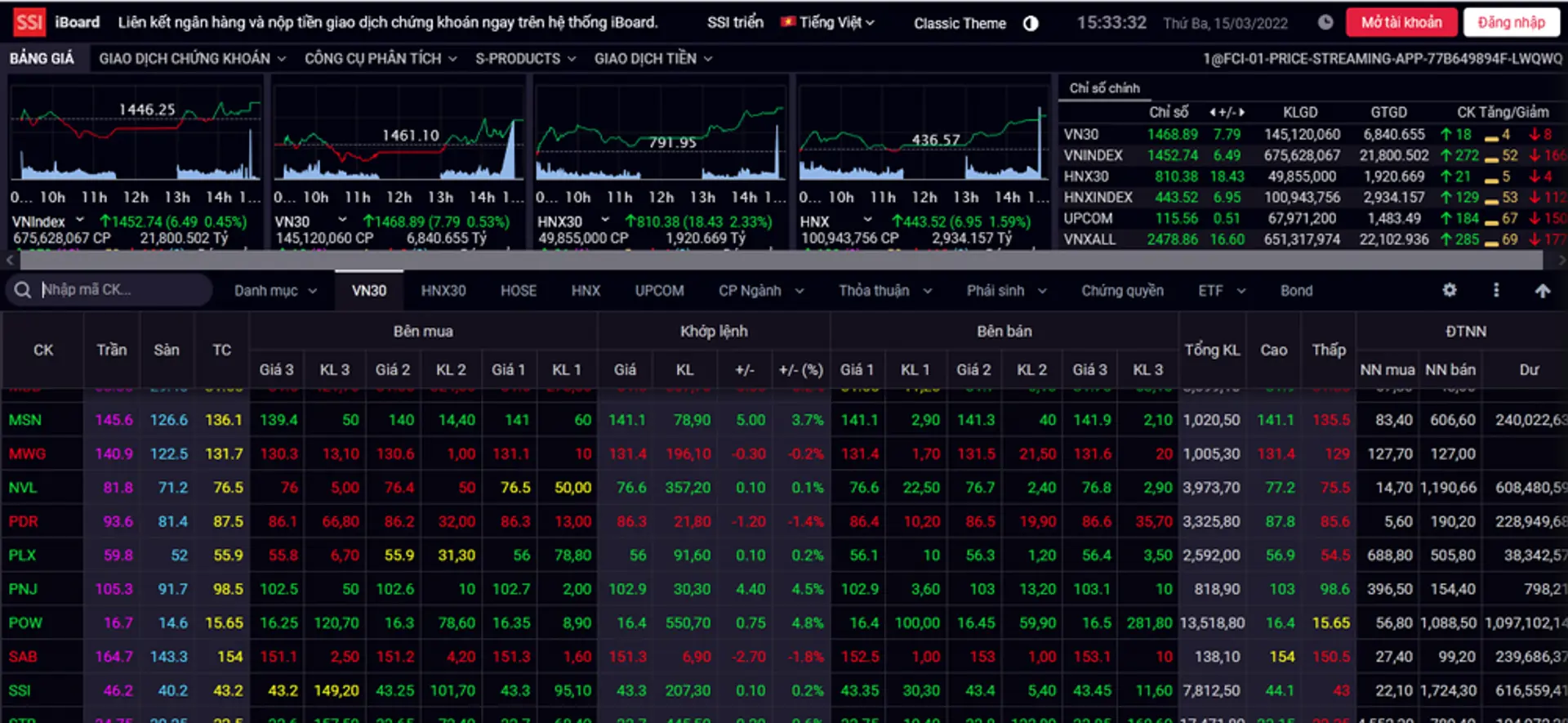Click the MSN stock symbol

coord(25,420)
